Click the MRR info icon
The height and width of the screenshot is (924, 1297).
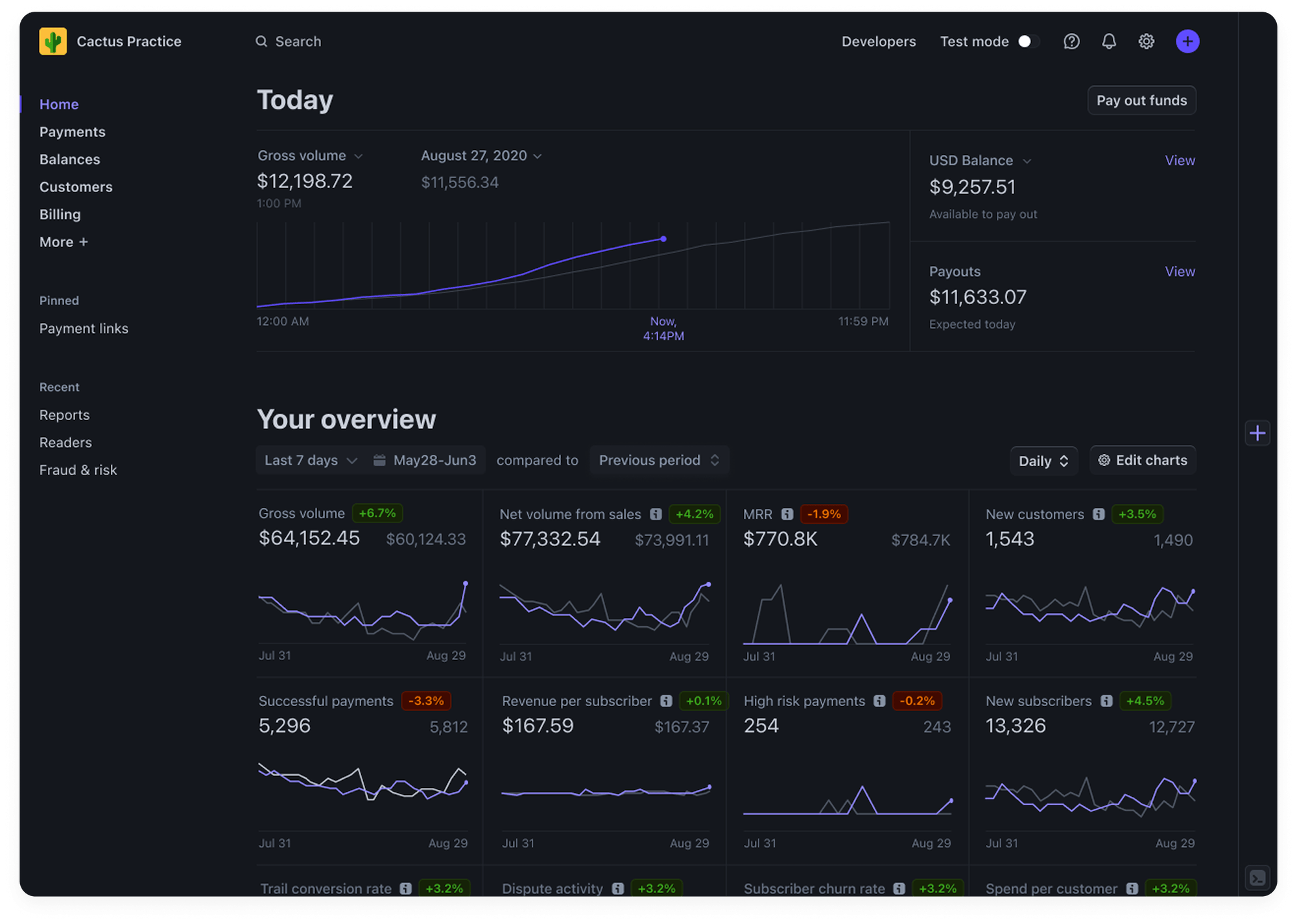coord(788,514)
